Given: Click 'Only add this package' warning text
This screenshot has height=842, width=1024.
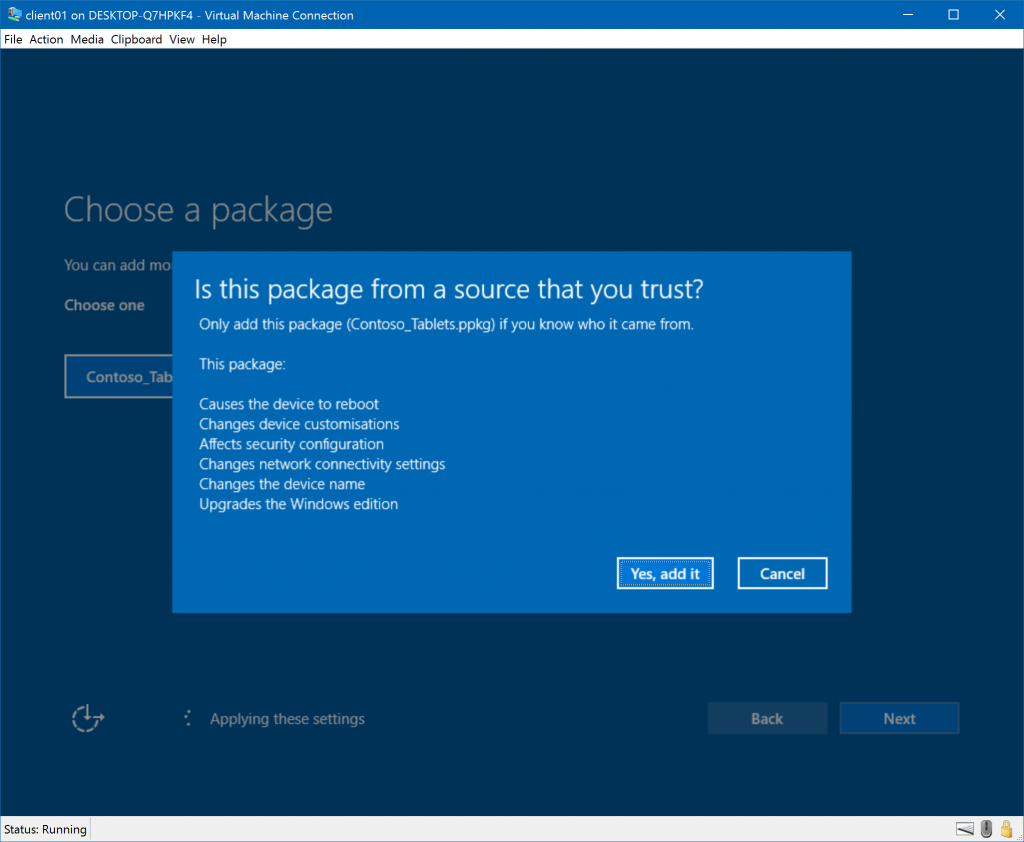Looking at the screenshot, I should [x=446, y=324].
